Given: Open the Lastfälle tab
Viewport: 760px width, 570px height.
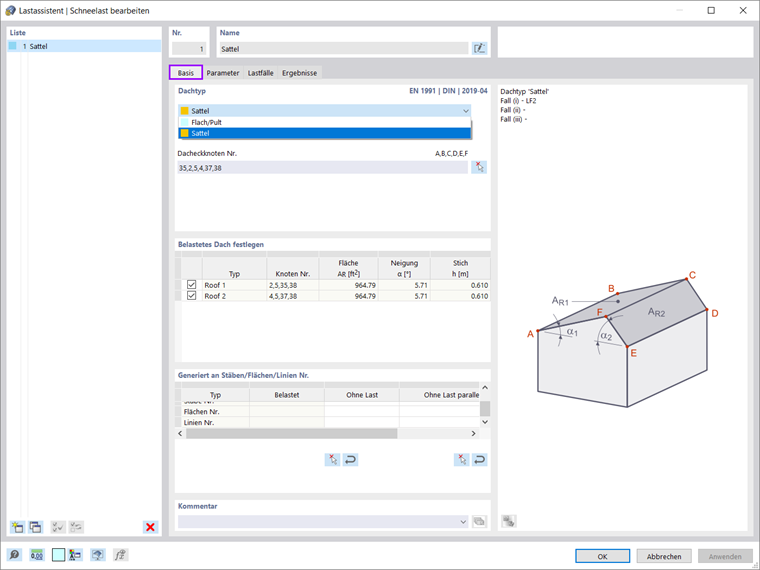Looking at the screenshot, I should [x=261, y=73].
